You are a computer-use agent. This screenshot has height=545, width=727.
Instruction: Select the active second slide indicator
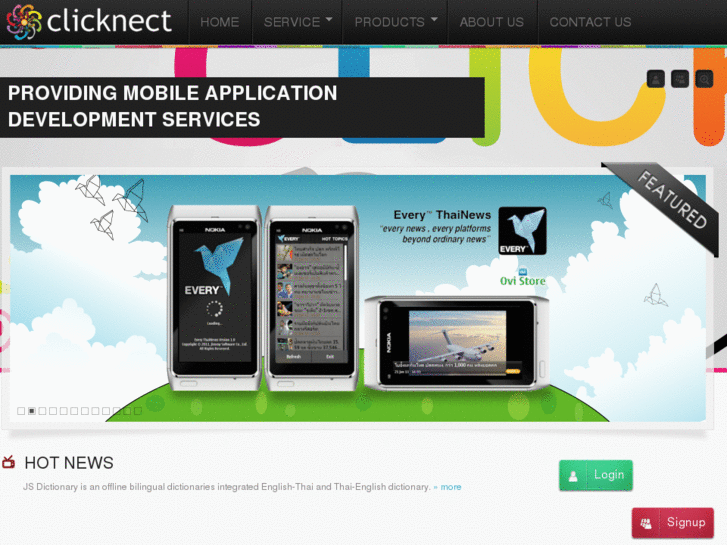tap(32, 411)
